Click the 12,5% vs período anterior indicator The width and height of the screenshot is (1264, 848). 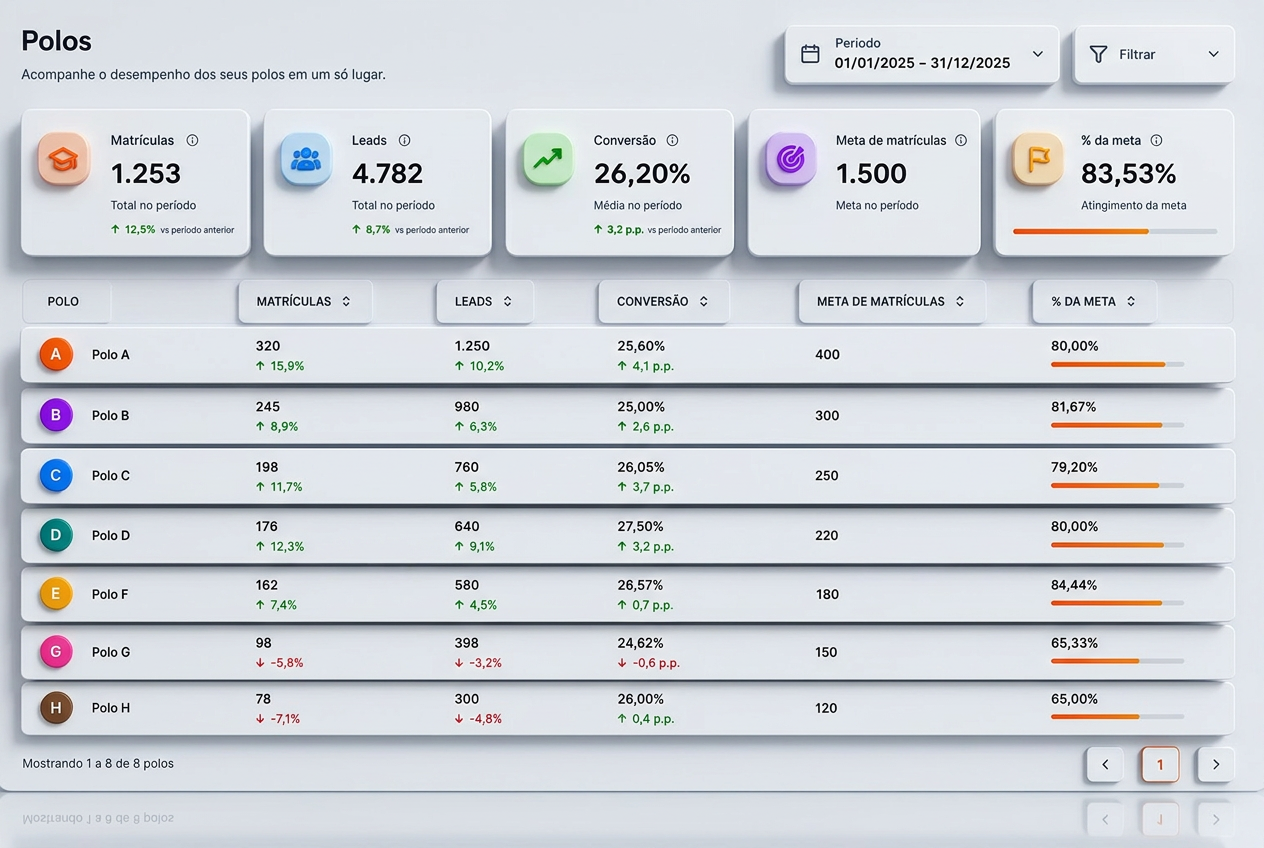click(x=173, y=229)
